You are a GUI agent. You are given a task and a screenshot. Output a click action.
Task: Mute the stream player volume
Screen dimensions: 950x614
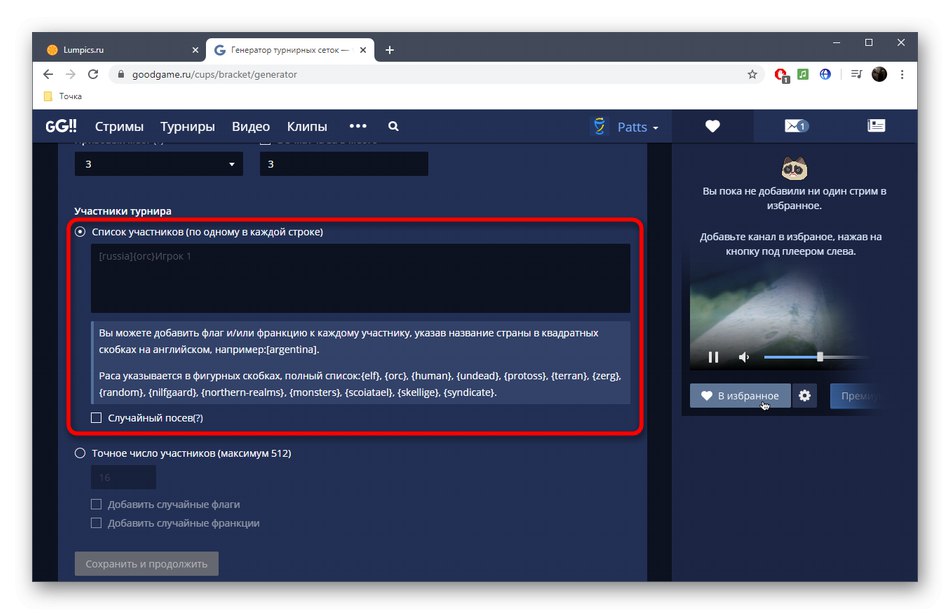point(744,357)
